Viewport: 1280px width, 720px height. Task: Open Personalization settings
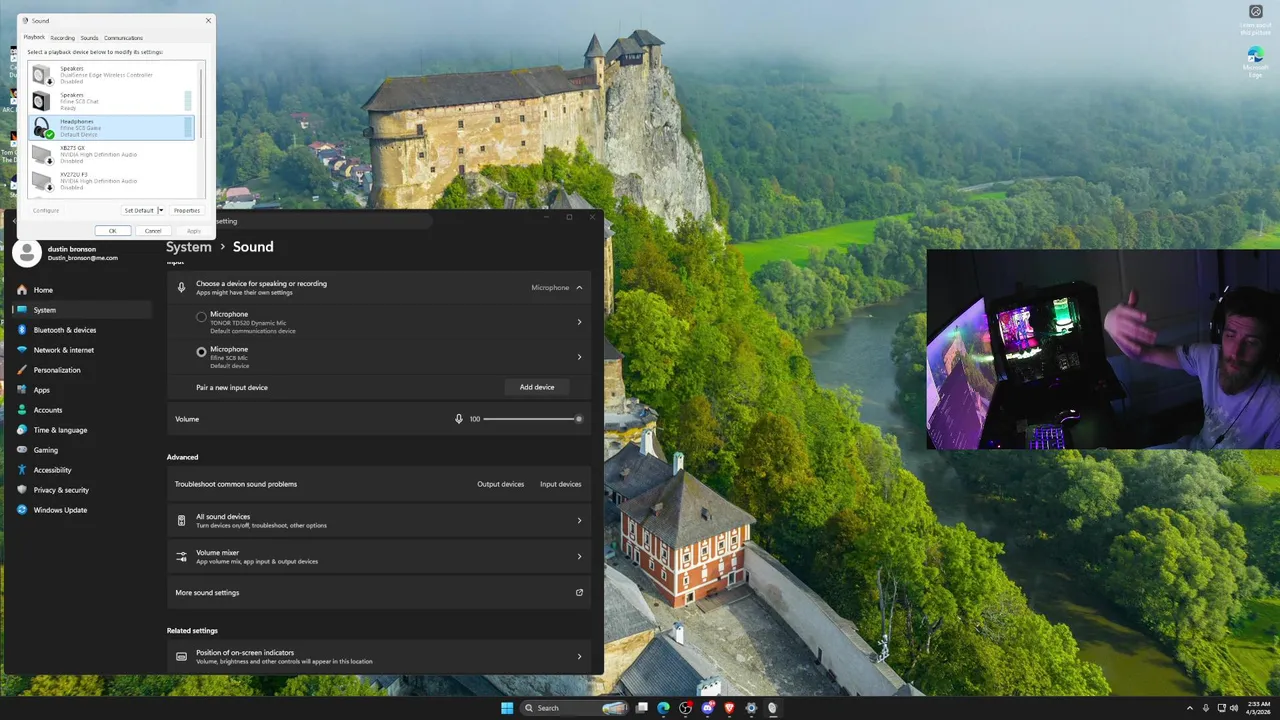click(x=82, y=370)
